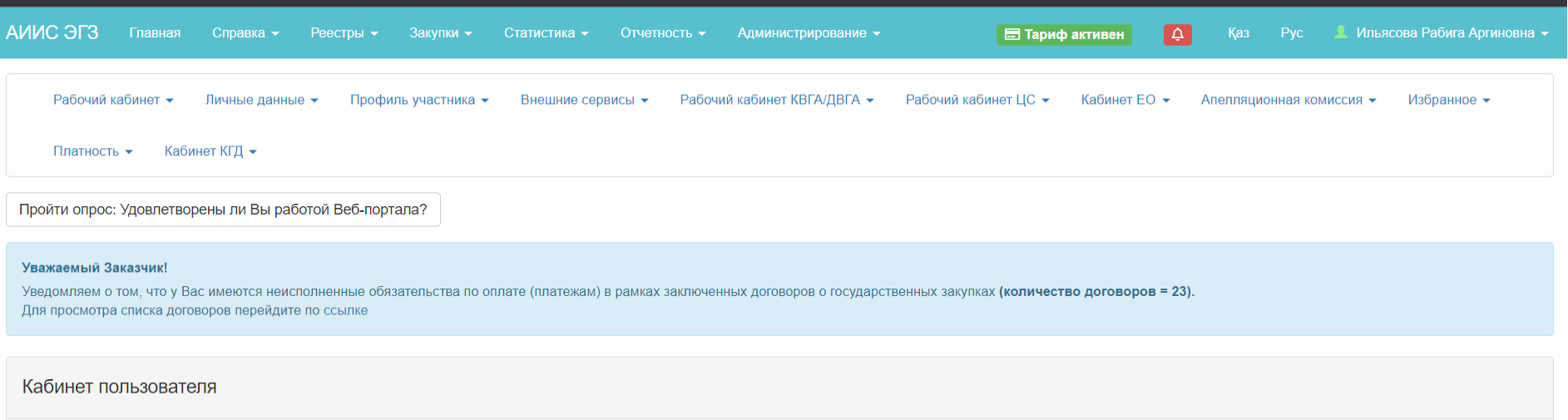The width and height of the screenshot is (1568, 420).
Task: Open the Кабинет КГД dropdown
Action: tap(210, 151)
